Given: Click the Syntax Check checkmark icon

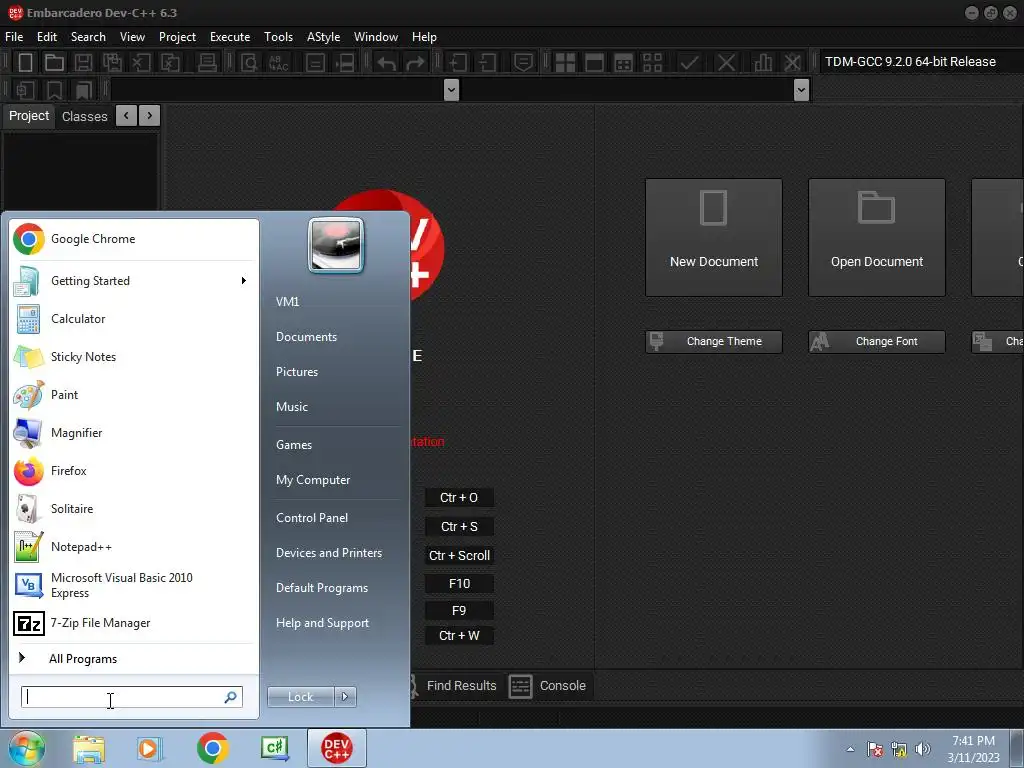Looking at the screenshot, I should point(689,62).
